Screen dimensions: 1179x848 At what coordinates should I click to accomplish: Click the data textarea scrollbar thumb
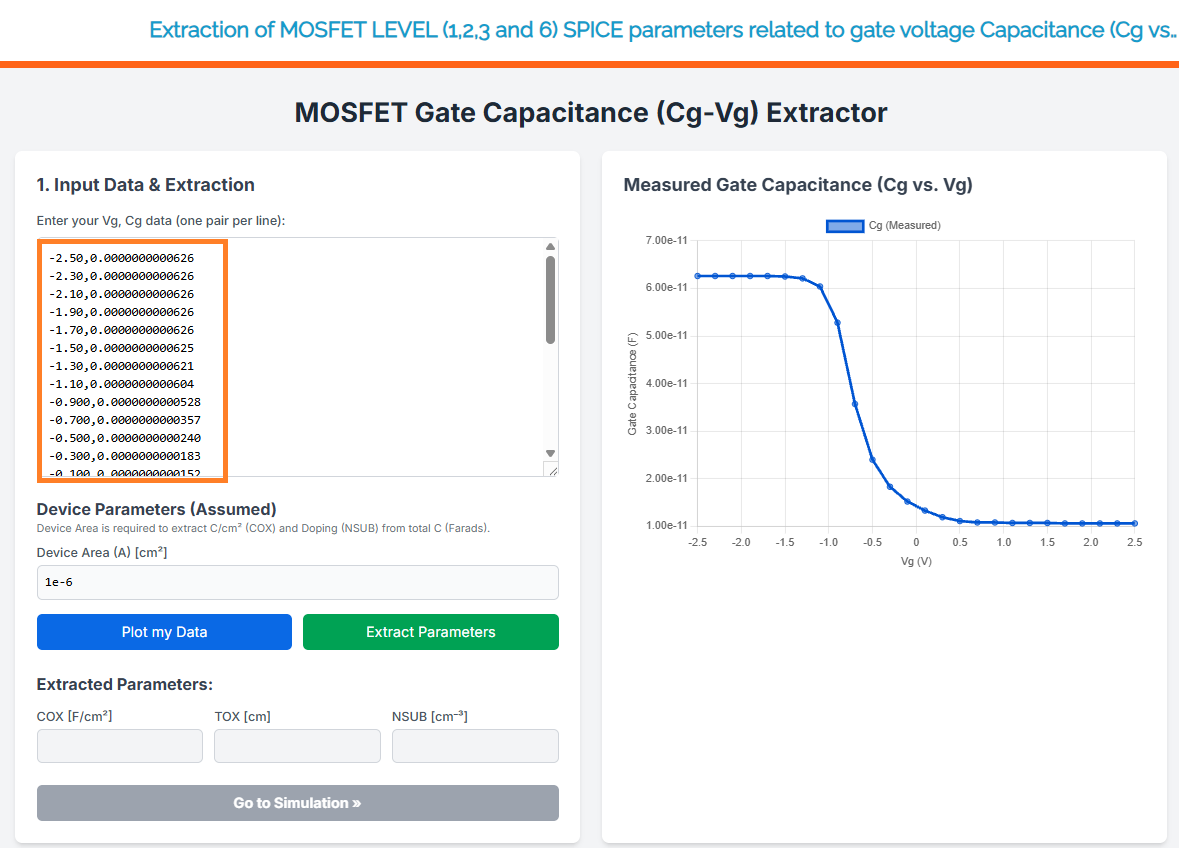[550, 300]
